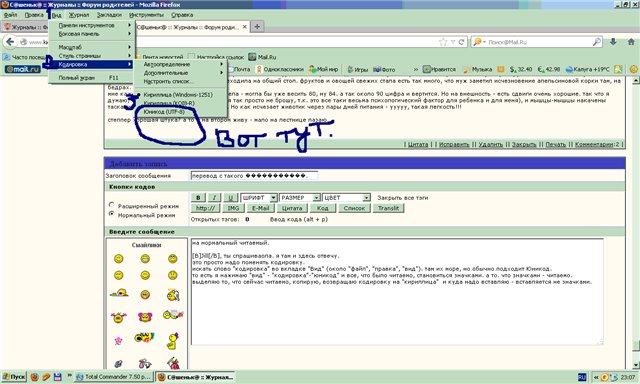The width and height of the screenshot is (640, 384).
Task: Open the Файл menu
Action: tap(11, 15)
